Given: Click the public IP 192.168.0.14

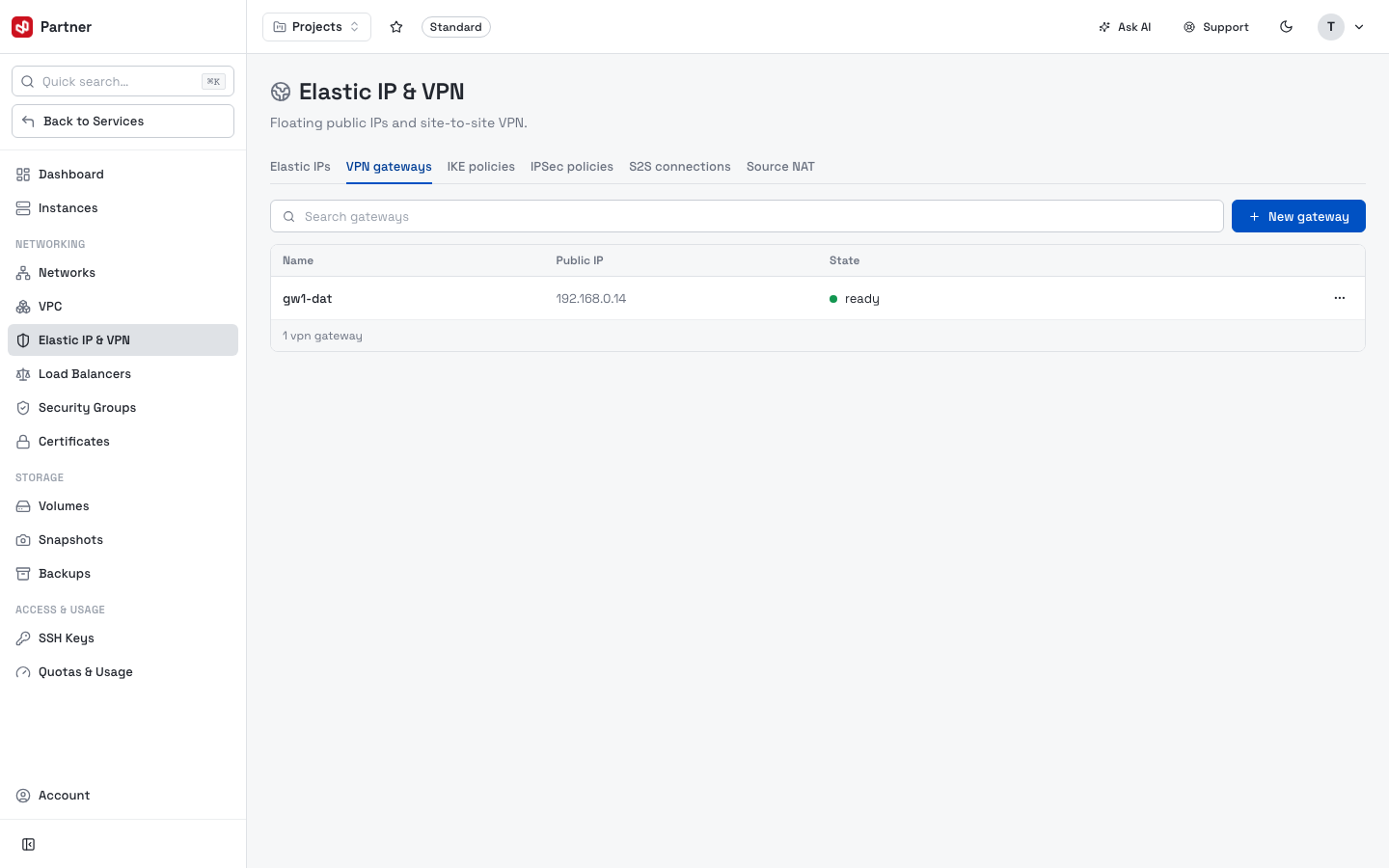Looking at the screenshot, I should [591, 299].
